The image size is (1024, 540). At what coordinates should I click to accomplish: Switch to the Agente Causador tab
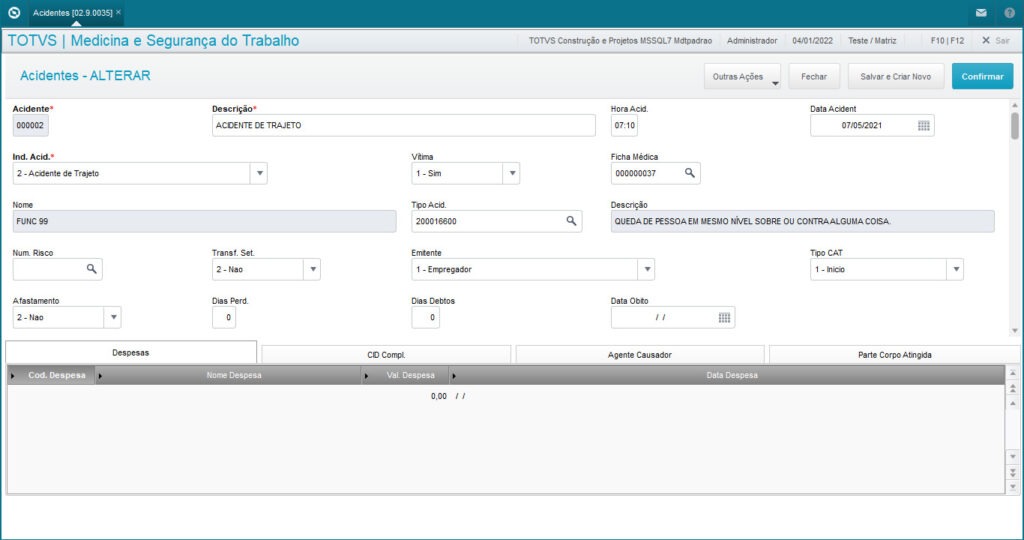(x=639, y=355)
